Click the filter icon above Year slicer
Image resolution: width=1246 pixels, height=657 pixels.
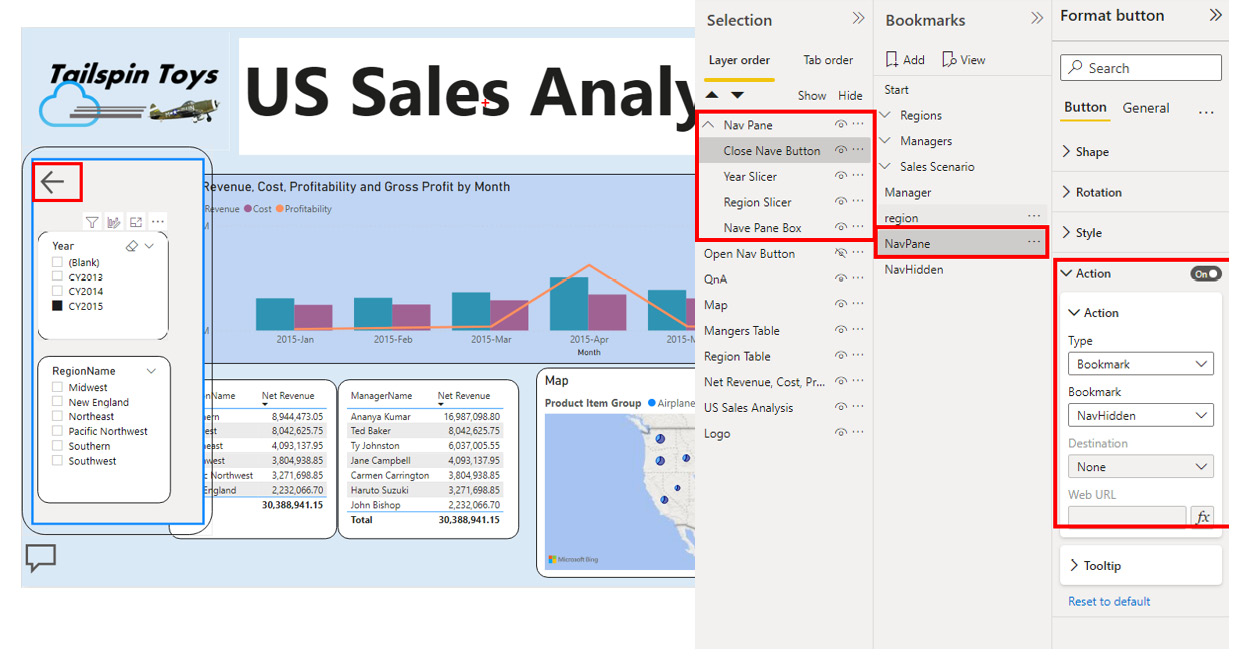pyautogui.click(x=92, y=222)
